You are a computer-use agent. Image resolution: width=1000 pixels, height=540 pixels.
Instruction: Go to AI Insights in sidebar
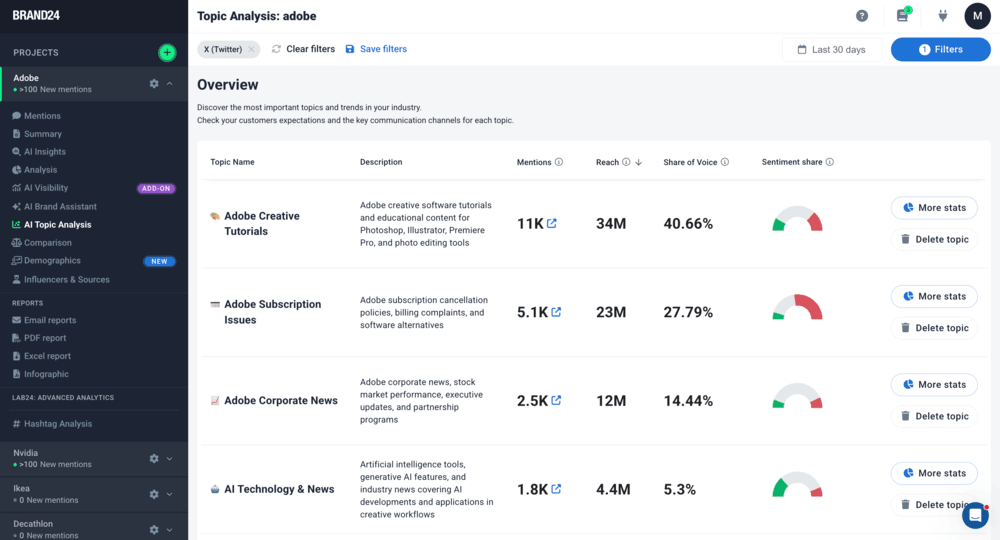(x=44, y=152)
